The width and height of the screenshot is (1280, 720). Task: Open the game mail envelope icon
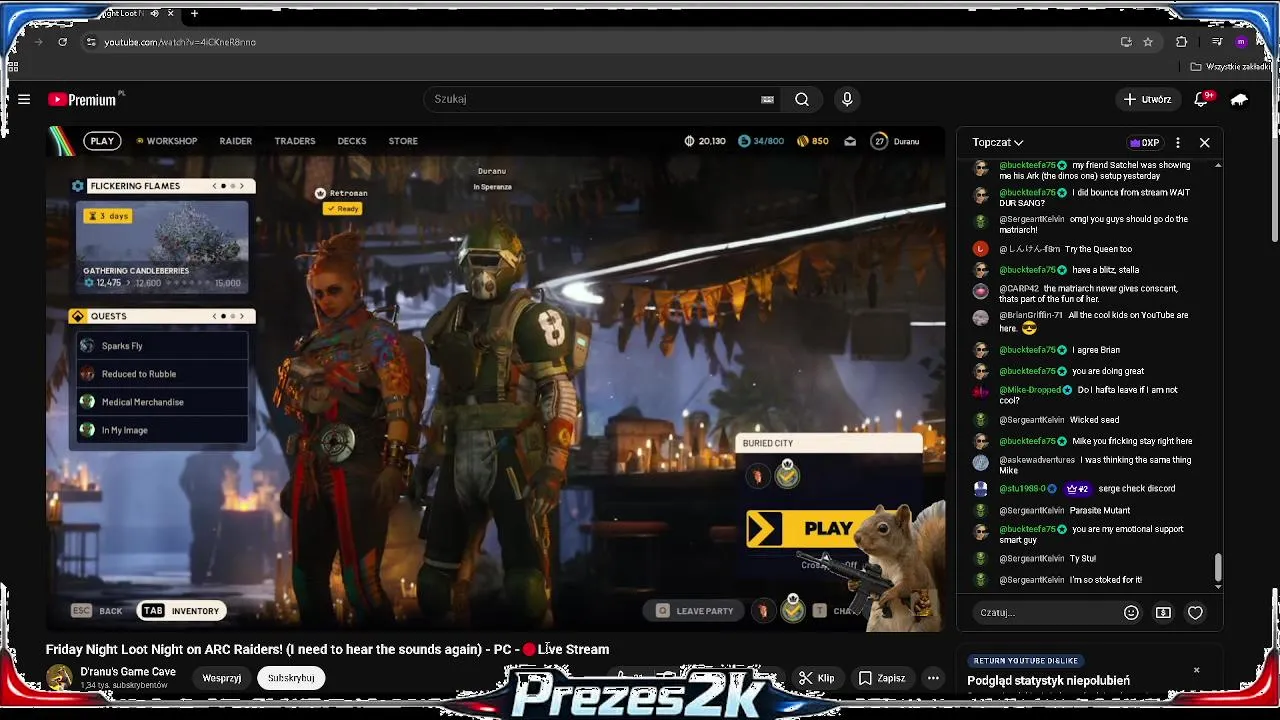click(850, 141)
